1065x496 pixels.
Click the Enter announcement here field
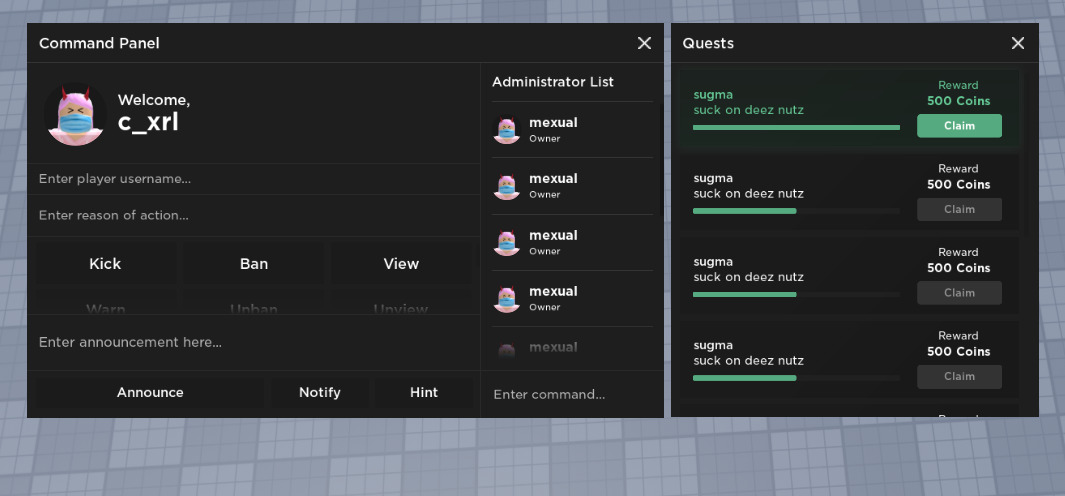click(x=250, y=343)
